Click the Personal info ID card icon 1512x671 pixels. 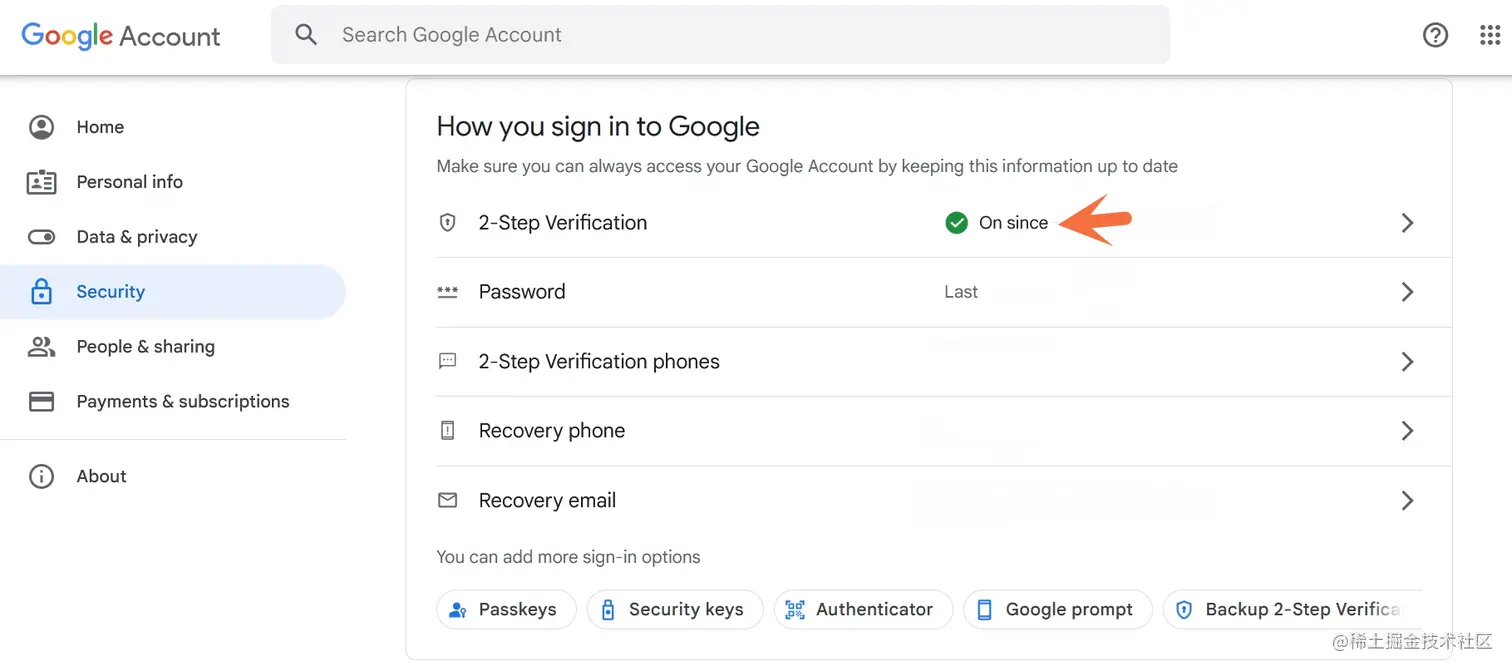coord(41,182)
